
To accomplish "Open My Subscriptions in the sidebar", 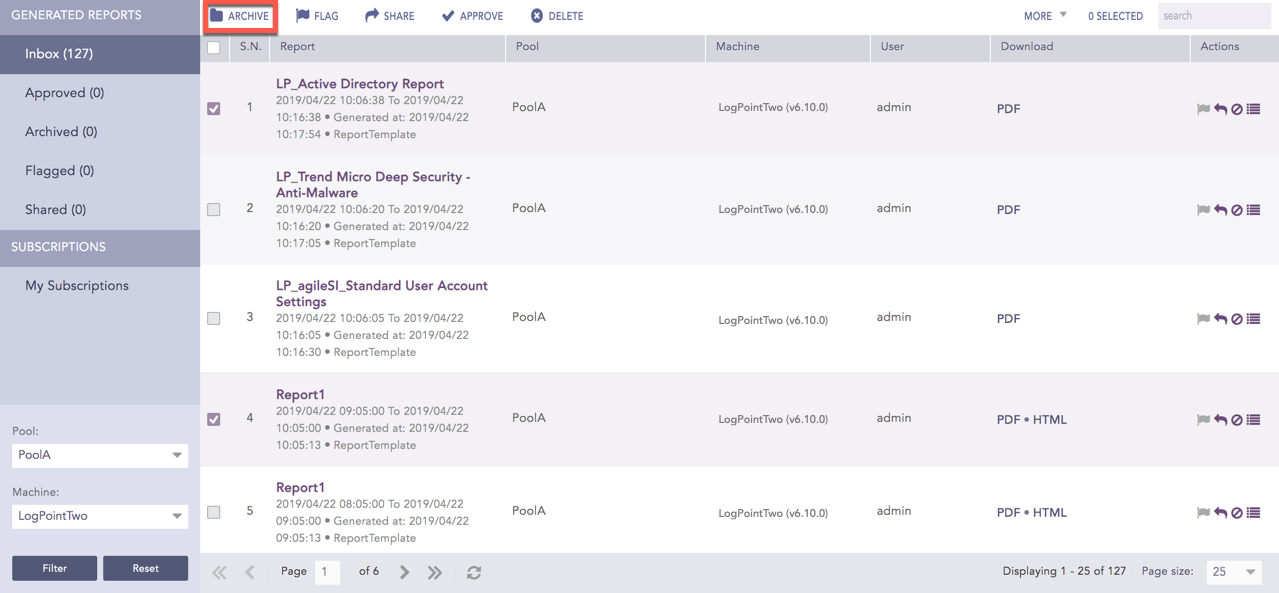I will [x=77, y=286].
